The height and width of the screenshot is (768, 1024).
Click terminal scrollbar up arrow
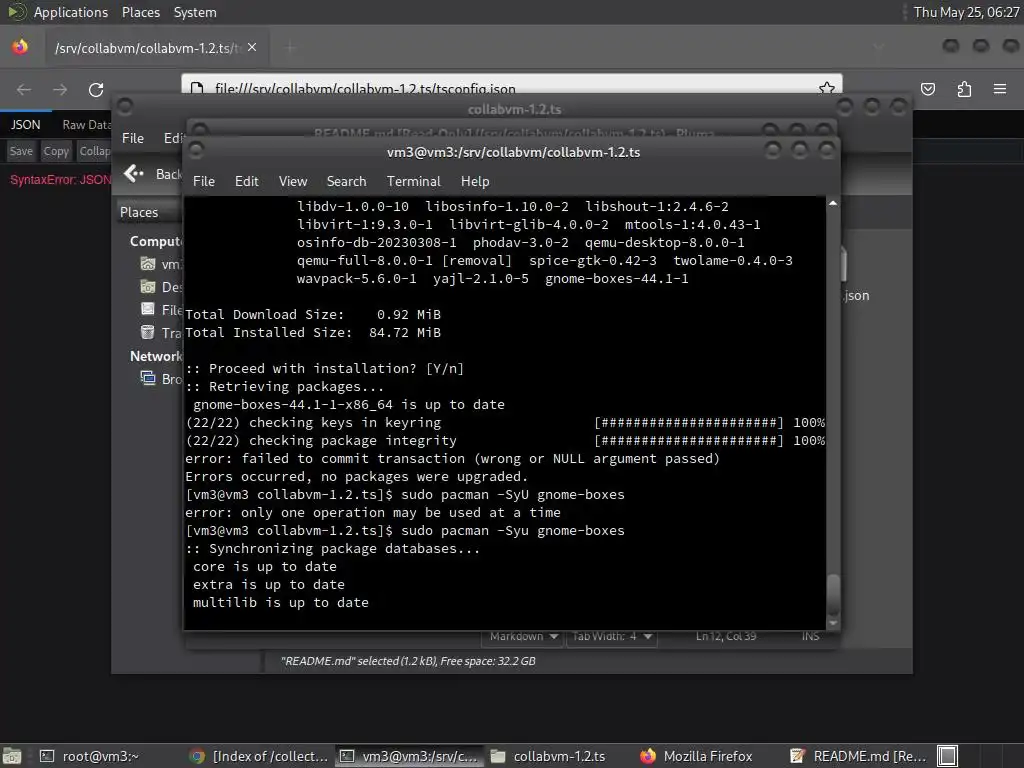click(x=833, y=204)
